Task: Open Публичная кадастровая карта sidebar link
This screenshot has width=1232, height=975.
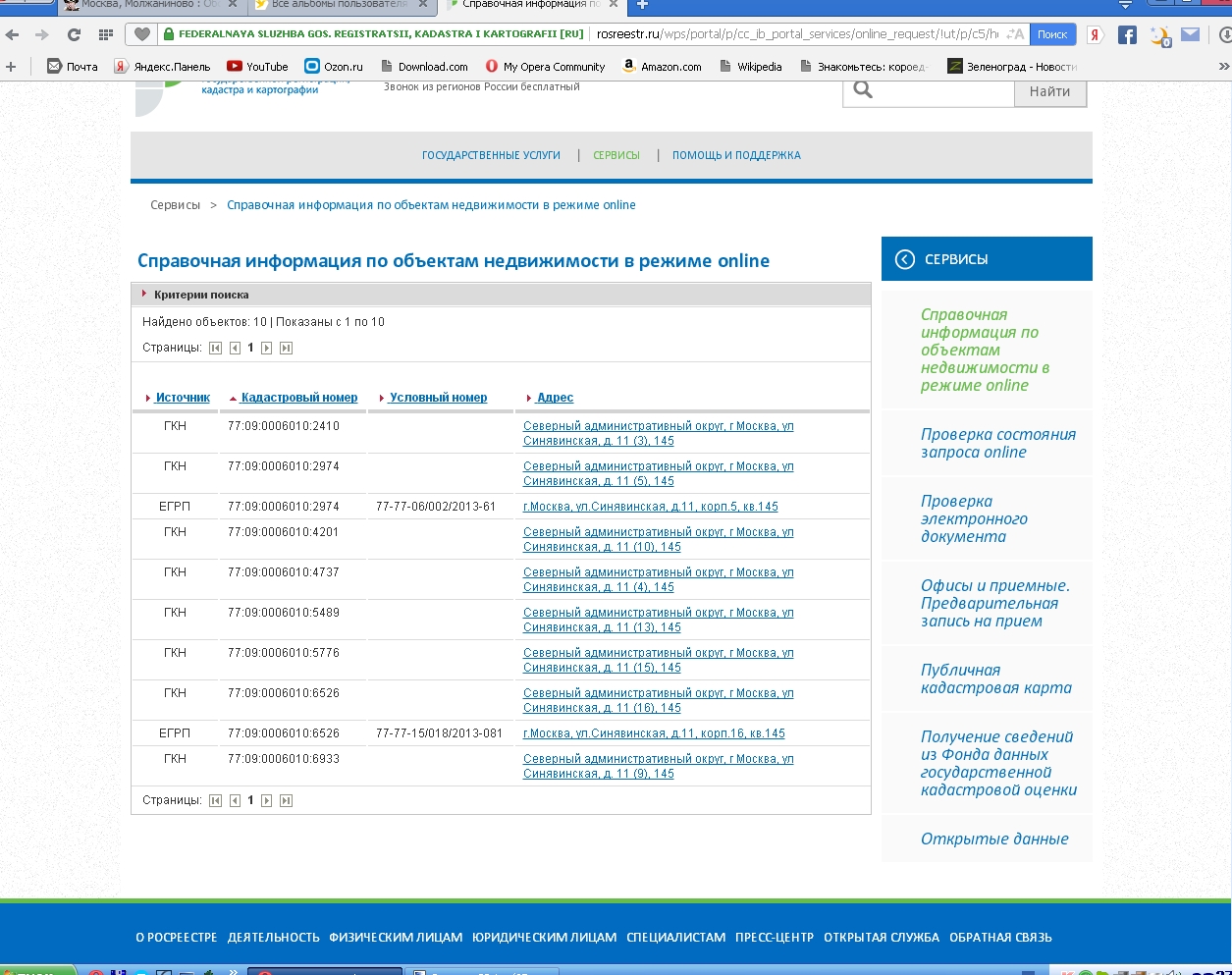Action: pyautogui.click(x=995, y=678)
